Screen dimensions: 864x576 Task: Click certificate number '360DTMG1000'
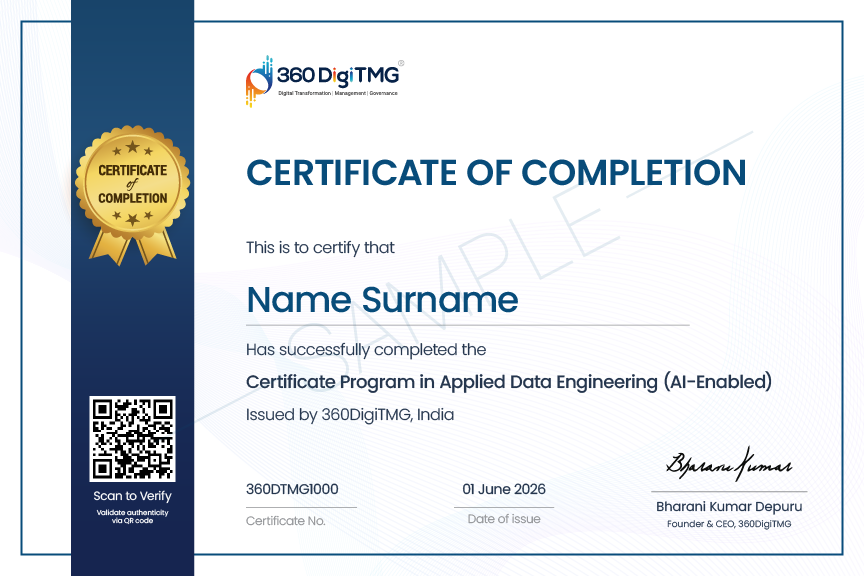coord(292,489)
